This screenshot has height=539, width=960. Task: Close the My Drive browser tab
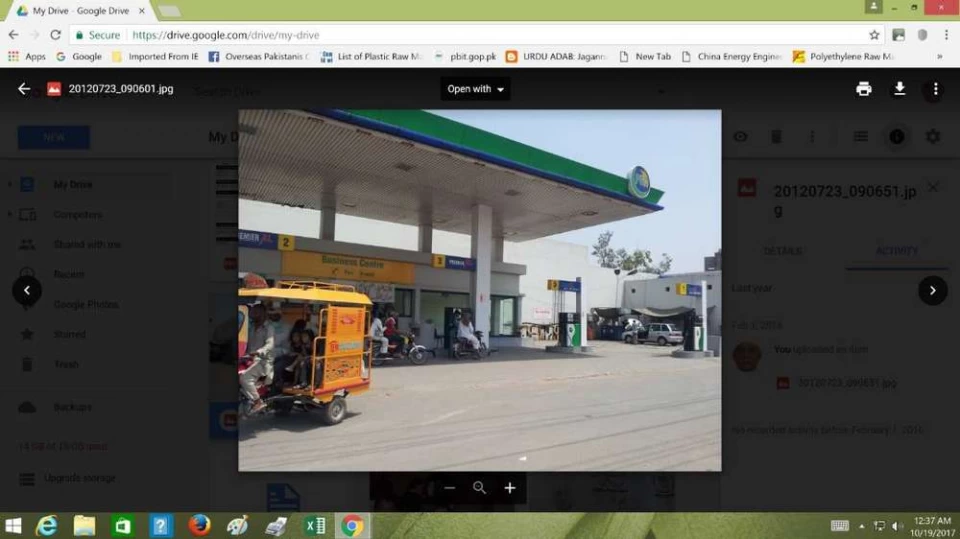point(141,11)
